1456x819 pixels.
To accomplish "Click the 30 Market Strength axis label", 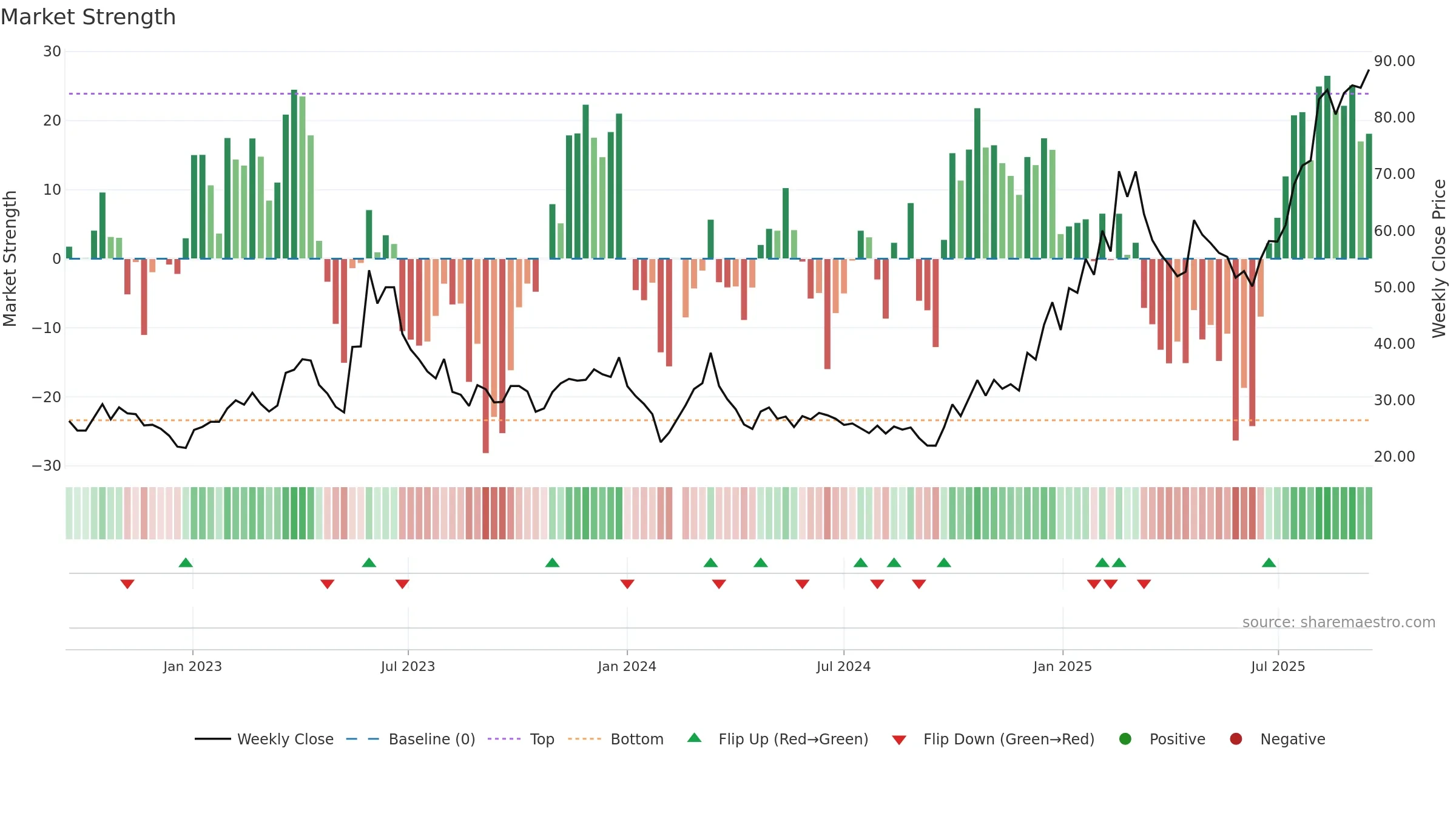I will pyautogui.click(x=52, y=52).
